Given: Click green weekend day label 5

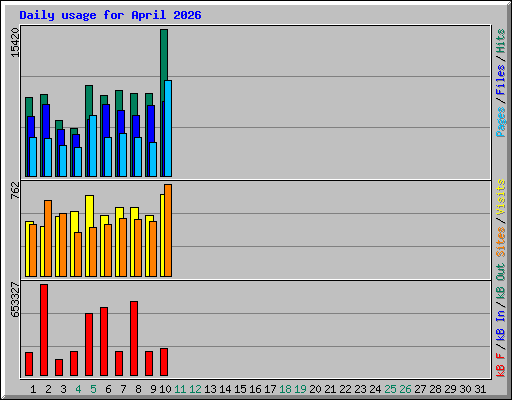Looking at the screenshot, I should coord(93,389).
